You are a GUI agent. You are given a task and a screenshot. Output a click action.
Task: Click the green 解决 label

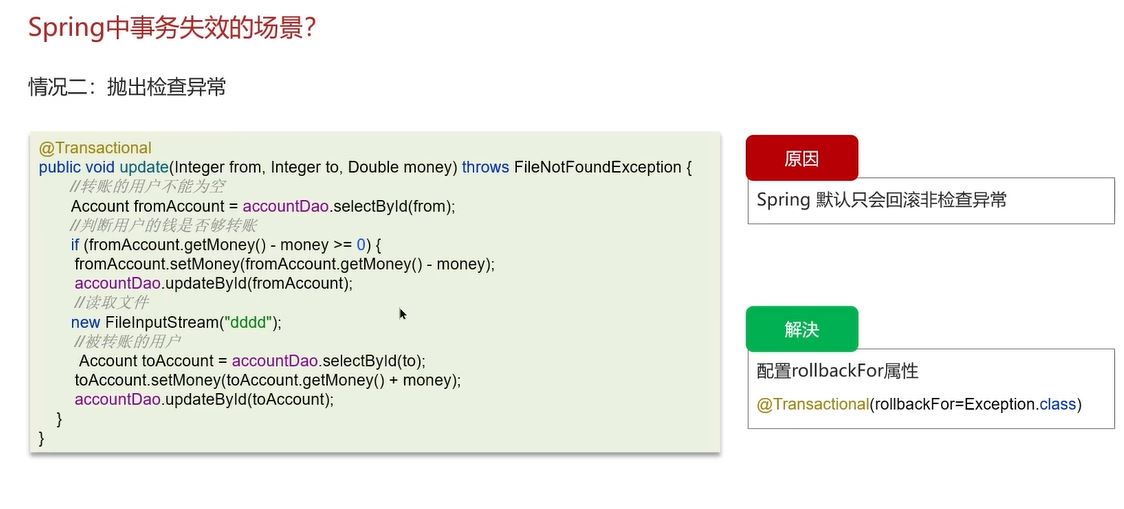[801, 329]
